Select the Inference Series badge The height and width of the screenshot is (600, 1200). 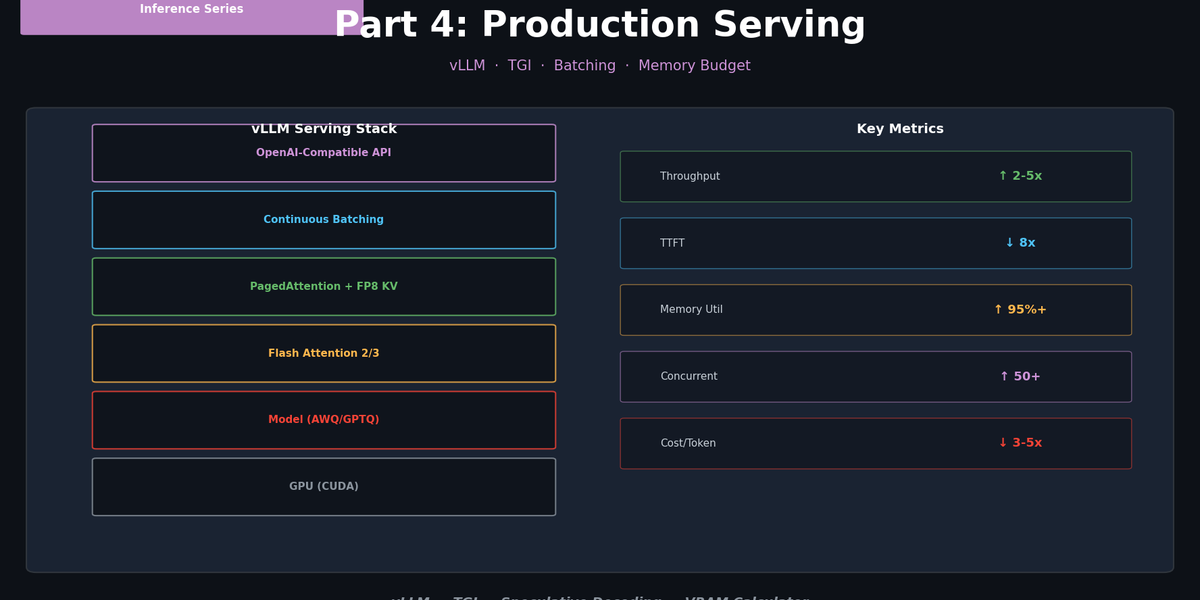[191, 9]
